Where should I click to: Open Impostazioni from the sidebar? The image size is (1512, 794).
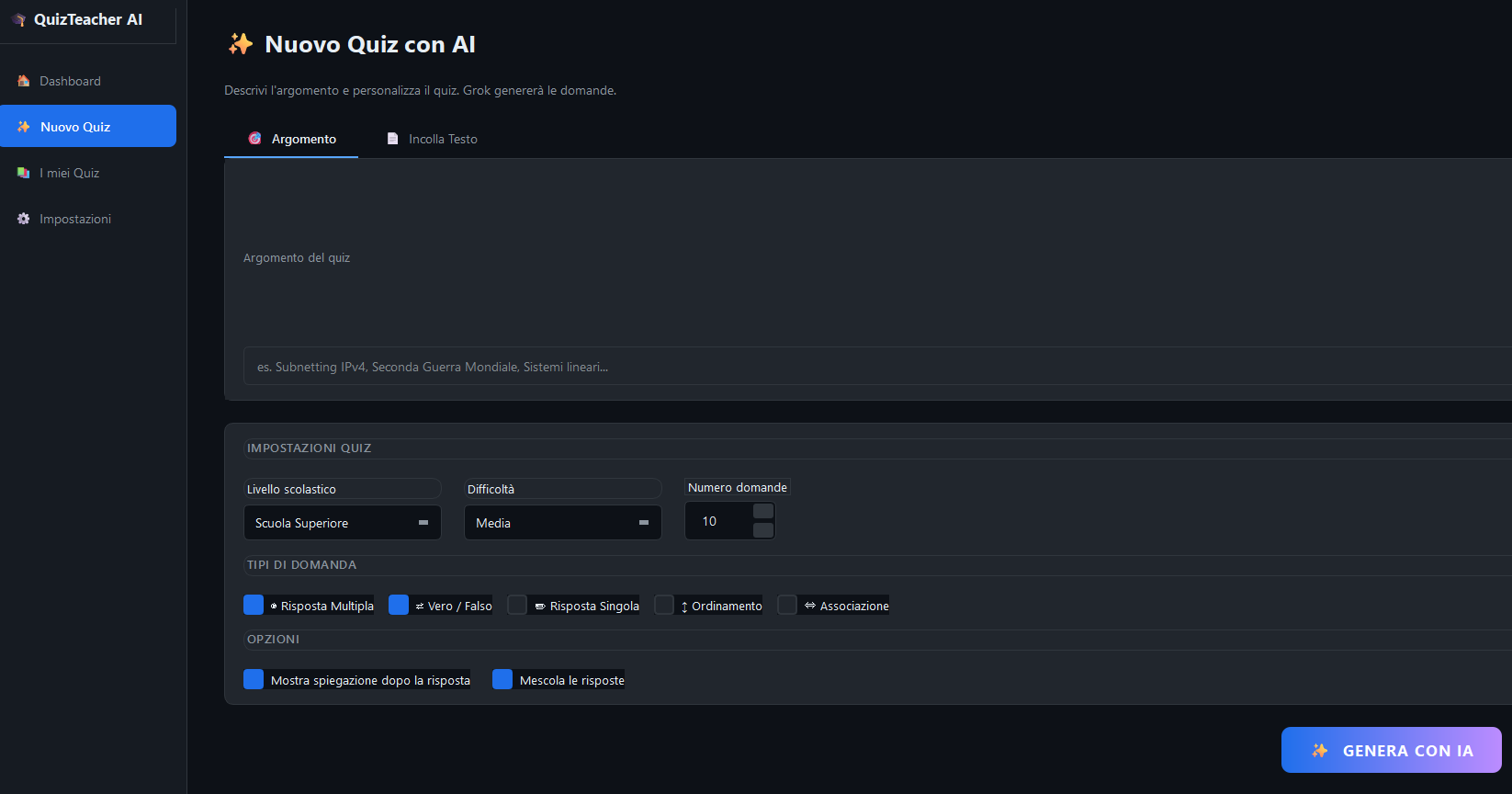point(88,219)
